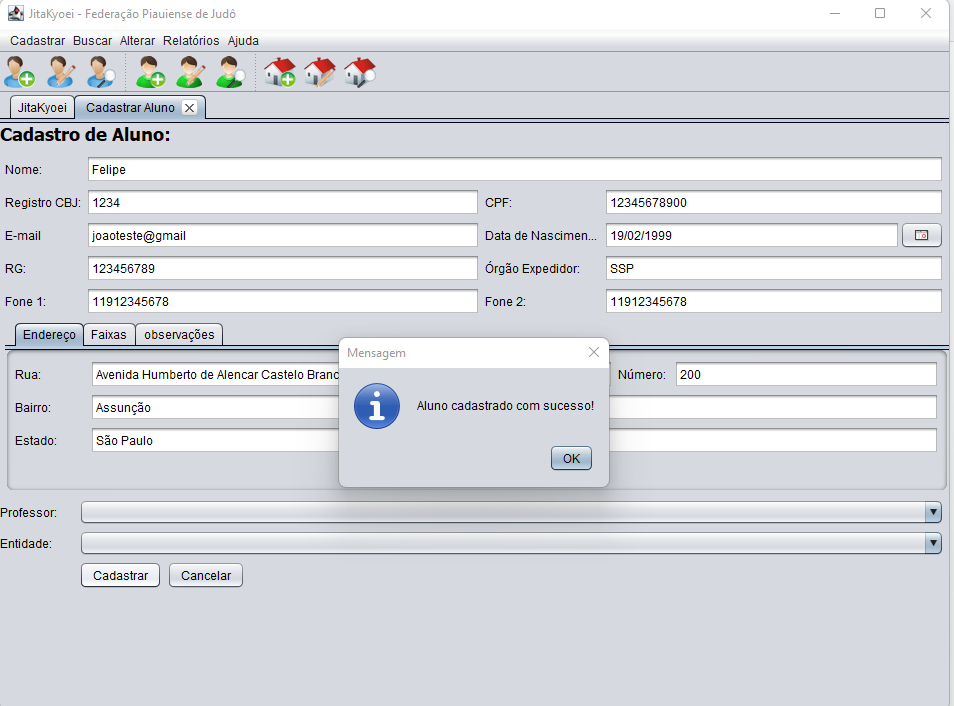Select the Cadastrar Aluno tab
Viewport: 954px width, 706px height.
130,108
